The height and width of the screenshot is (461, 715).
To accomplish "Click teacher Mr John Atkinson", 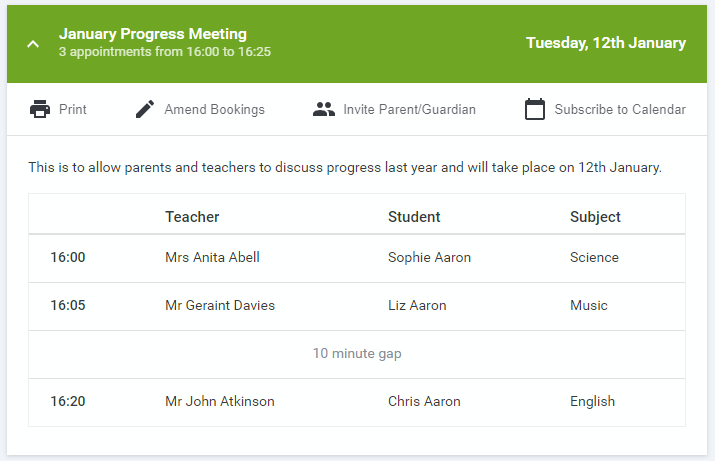I will pyautogui.click(x=220, y=401).
